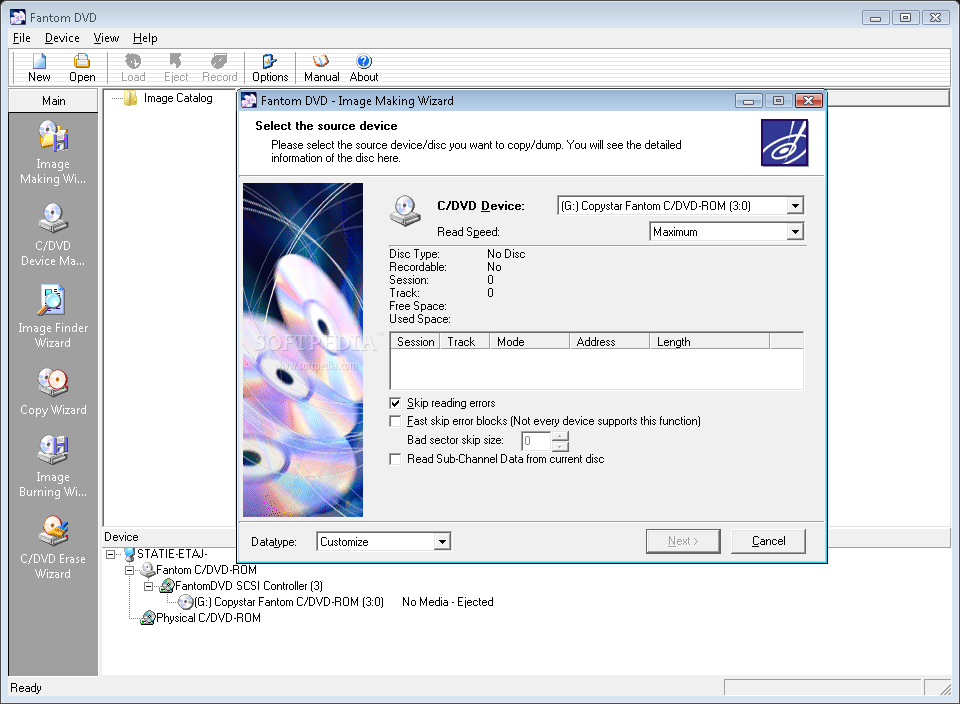Viewport: 960px width, 704px height.
Task: Click the 'No Disc' disc type value
Action: (x=506, y=254)
